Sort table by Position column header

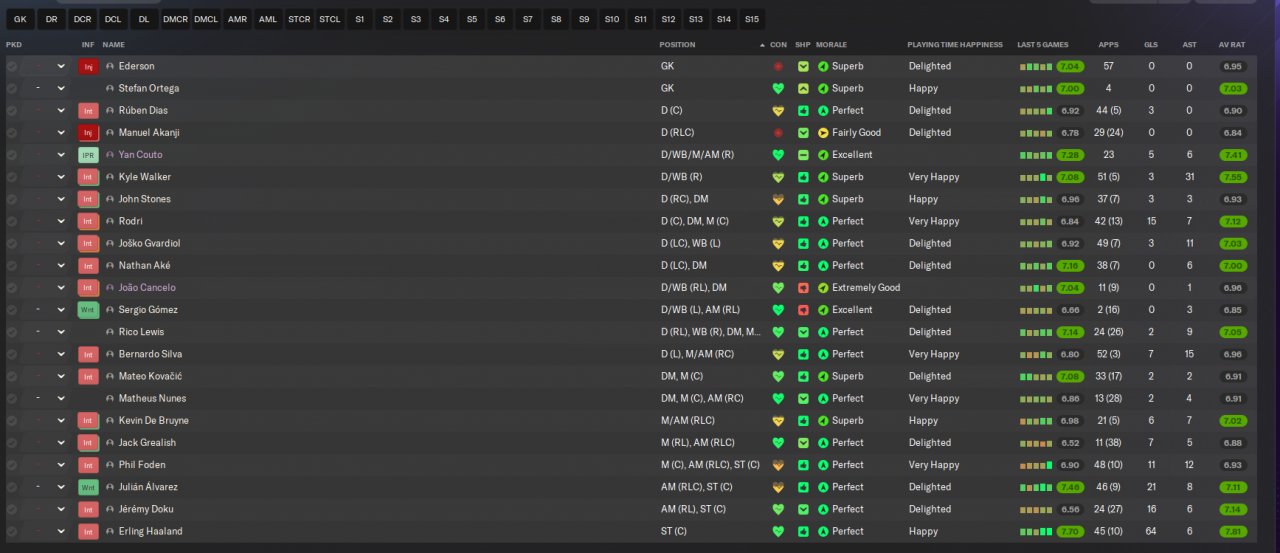pyautogui.click(x=677, y=45)
